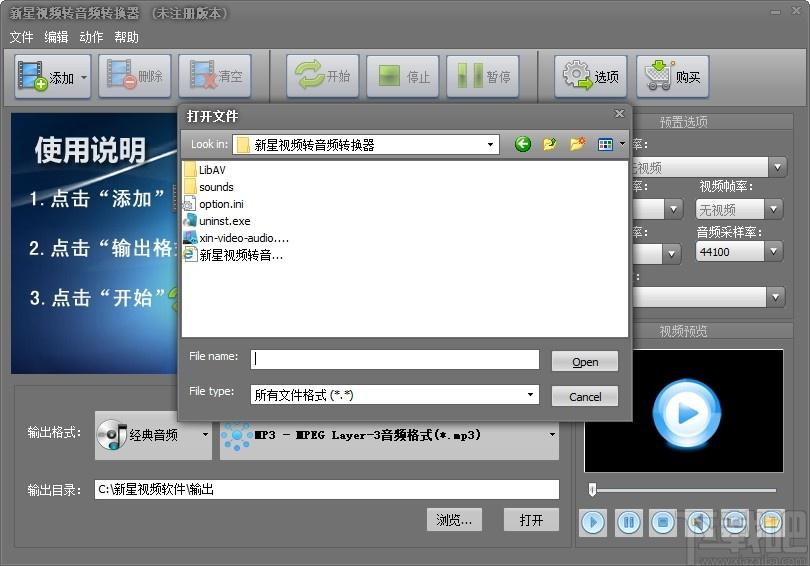Click the Cancel button in dialog

[x=585, y=396]
